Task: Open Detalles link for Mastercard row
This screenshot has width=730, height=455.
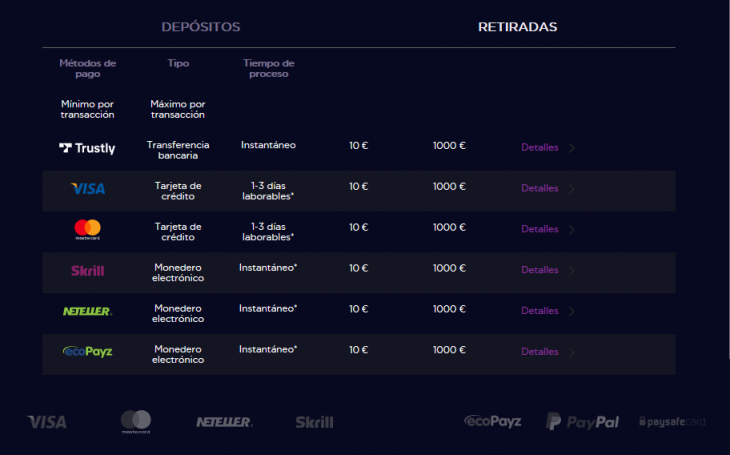Action: [x=540, y=229]
